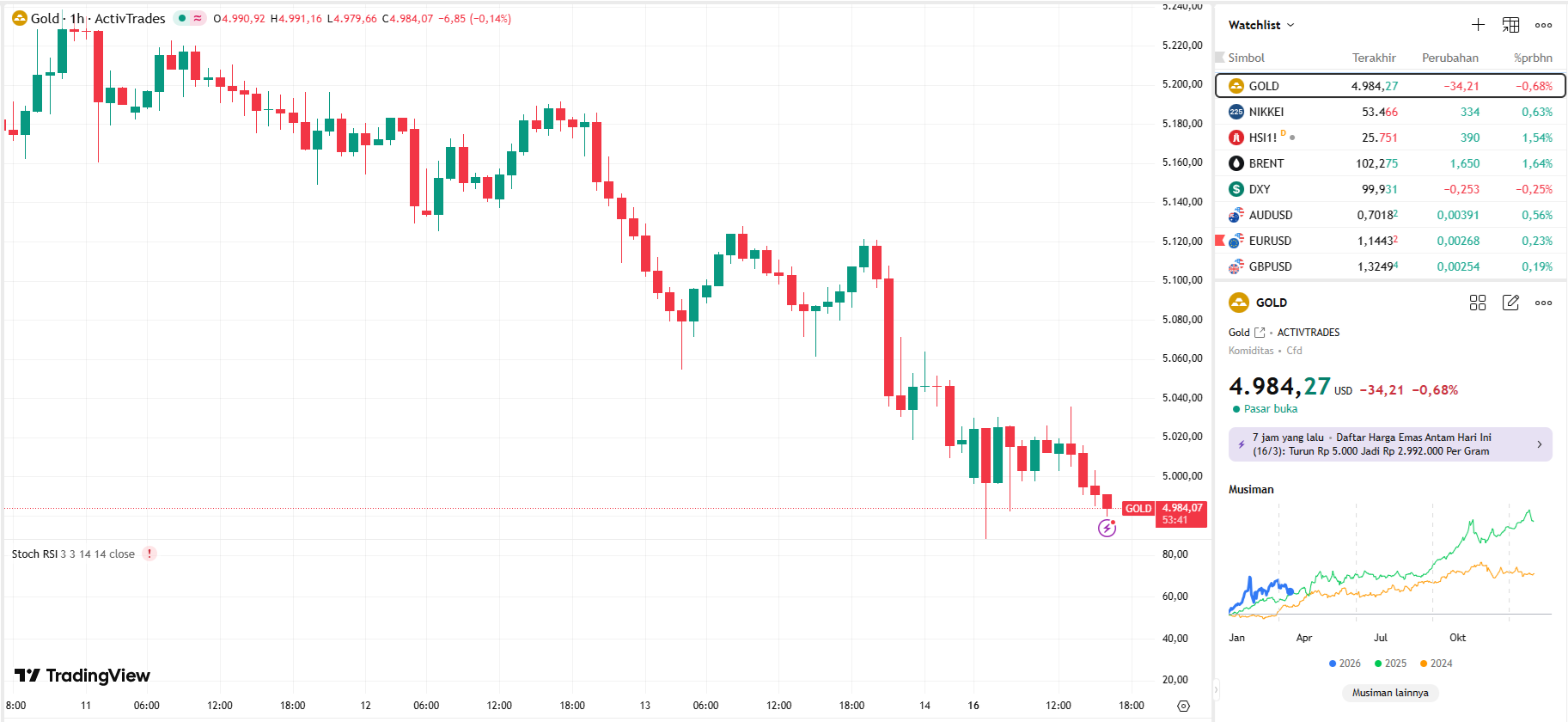Screen dimensions: 1568x722
Task: Open the advanced view table icon in Watchlist
Action: 1510,25
